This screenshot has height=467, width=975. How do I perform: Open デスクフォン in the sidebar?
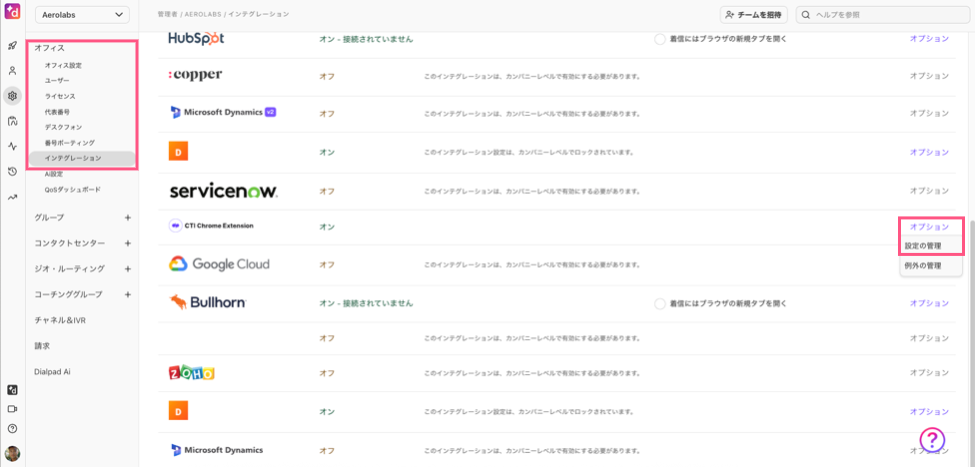[x=63, y=127]
